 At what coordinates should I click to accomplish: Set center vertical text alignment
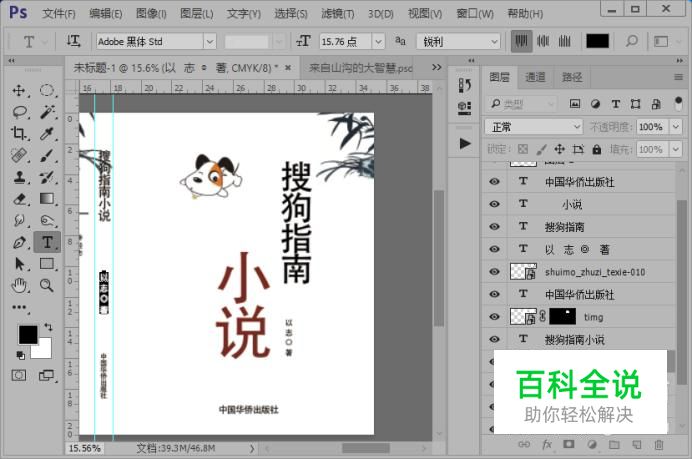click(x=543, y=41)
